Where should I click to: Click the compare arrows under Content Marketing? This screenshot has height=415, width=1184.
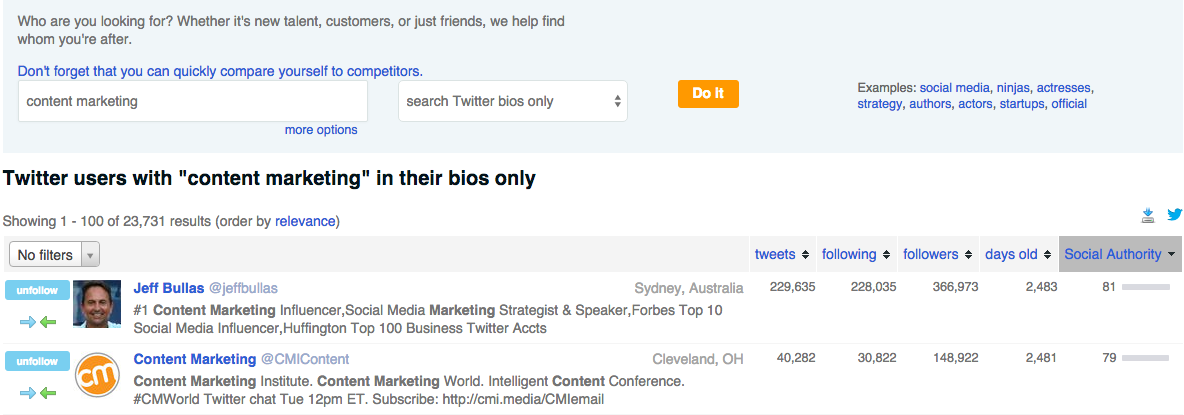37,392
